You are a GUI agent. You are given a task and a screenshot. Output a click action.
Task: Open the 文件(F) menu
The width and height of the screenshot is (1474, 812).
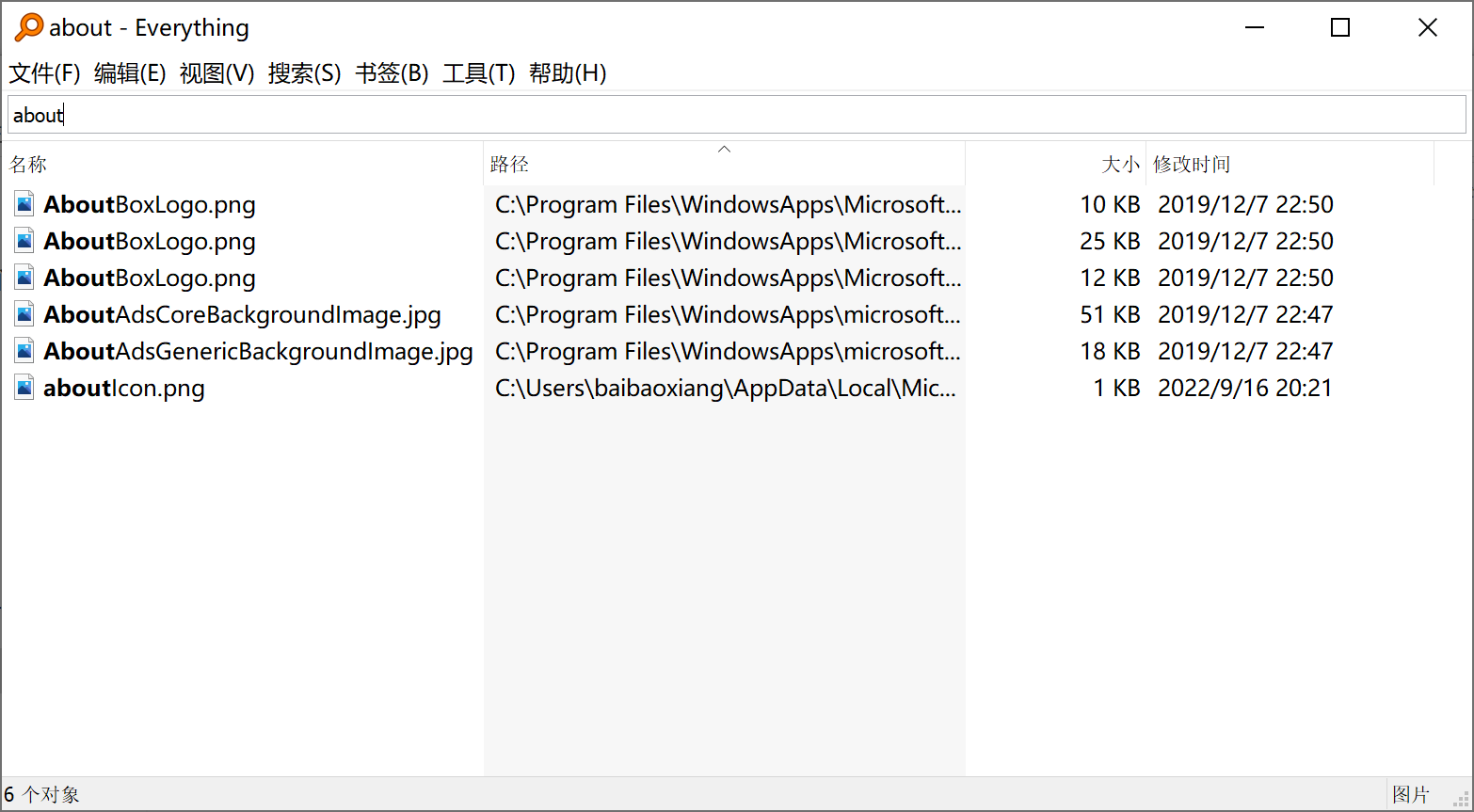pyautogui.click(x=44, y=73)
